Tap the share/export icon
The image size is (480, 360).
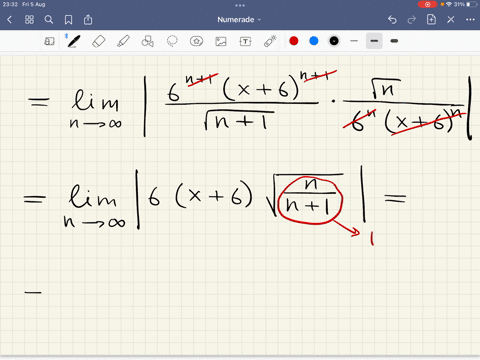tap(88, 19)
